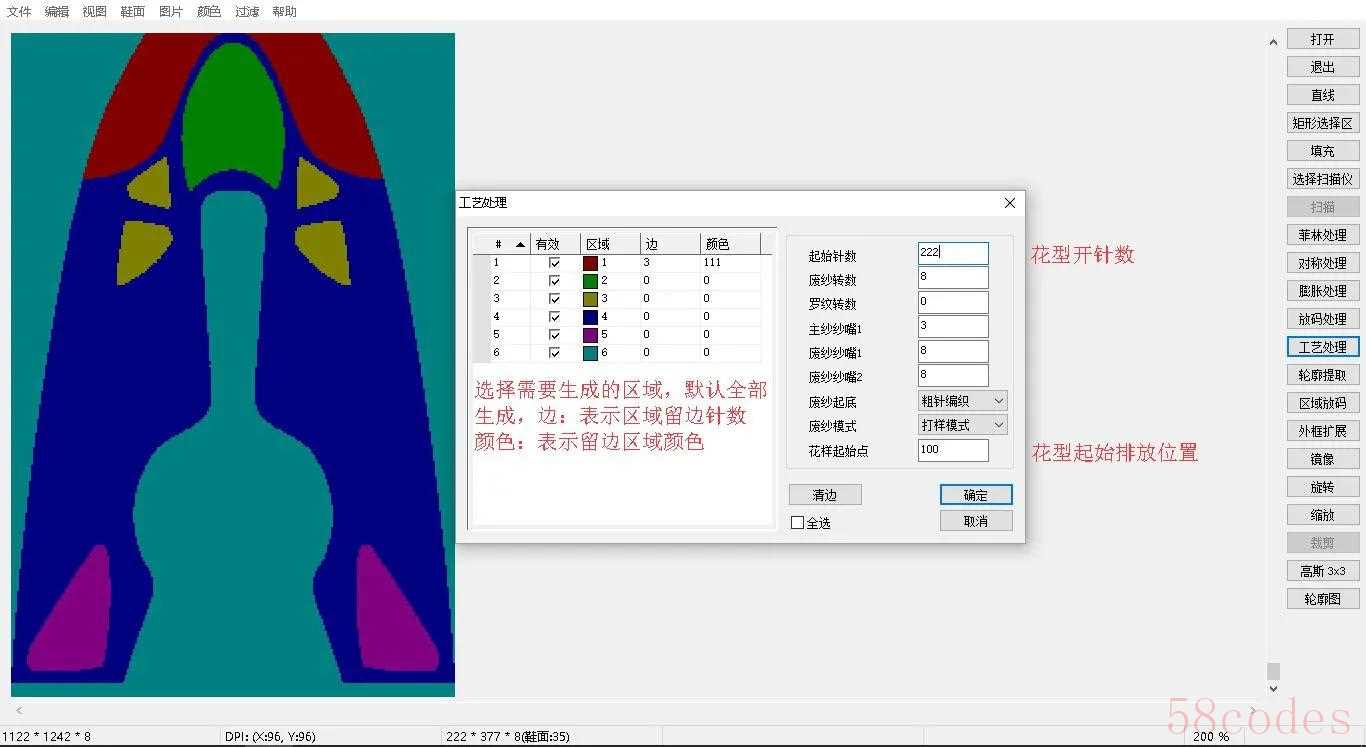This screenshot has height=747, width=1366.
Task: Select the 旋转 rotate tool
Action: [1322, 487]
